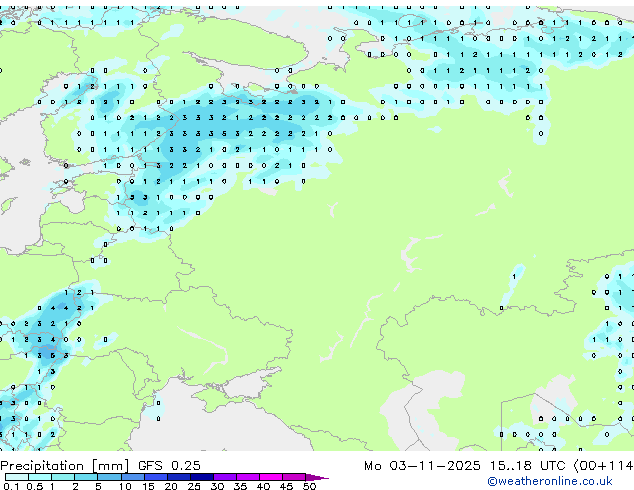Click the '25' legend scale label
634x490 pixels.
(x=194, y=486)
